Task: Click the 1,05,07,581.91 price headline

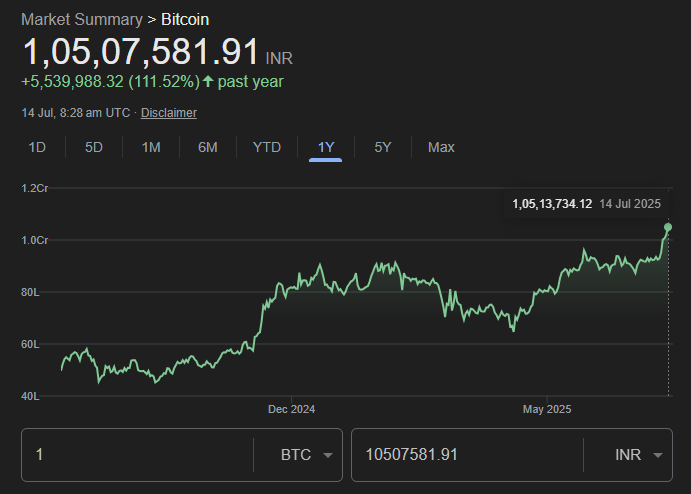Action: 141,52
